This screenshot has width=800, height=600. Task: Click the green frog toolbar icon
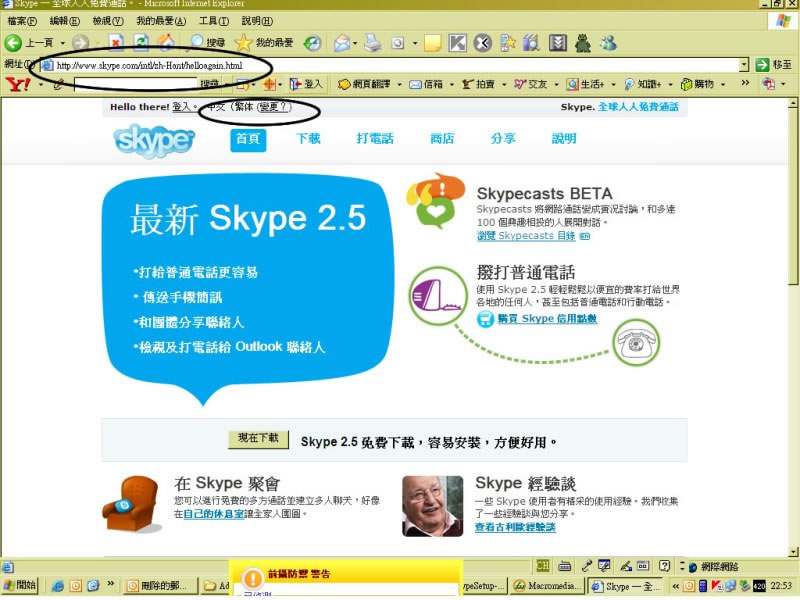click(x=583, y=43)
